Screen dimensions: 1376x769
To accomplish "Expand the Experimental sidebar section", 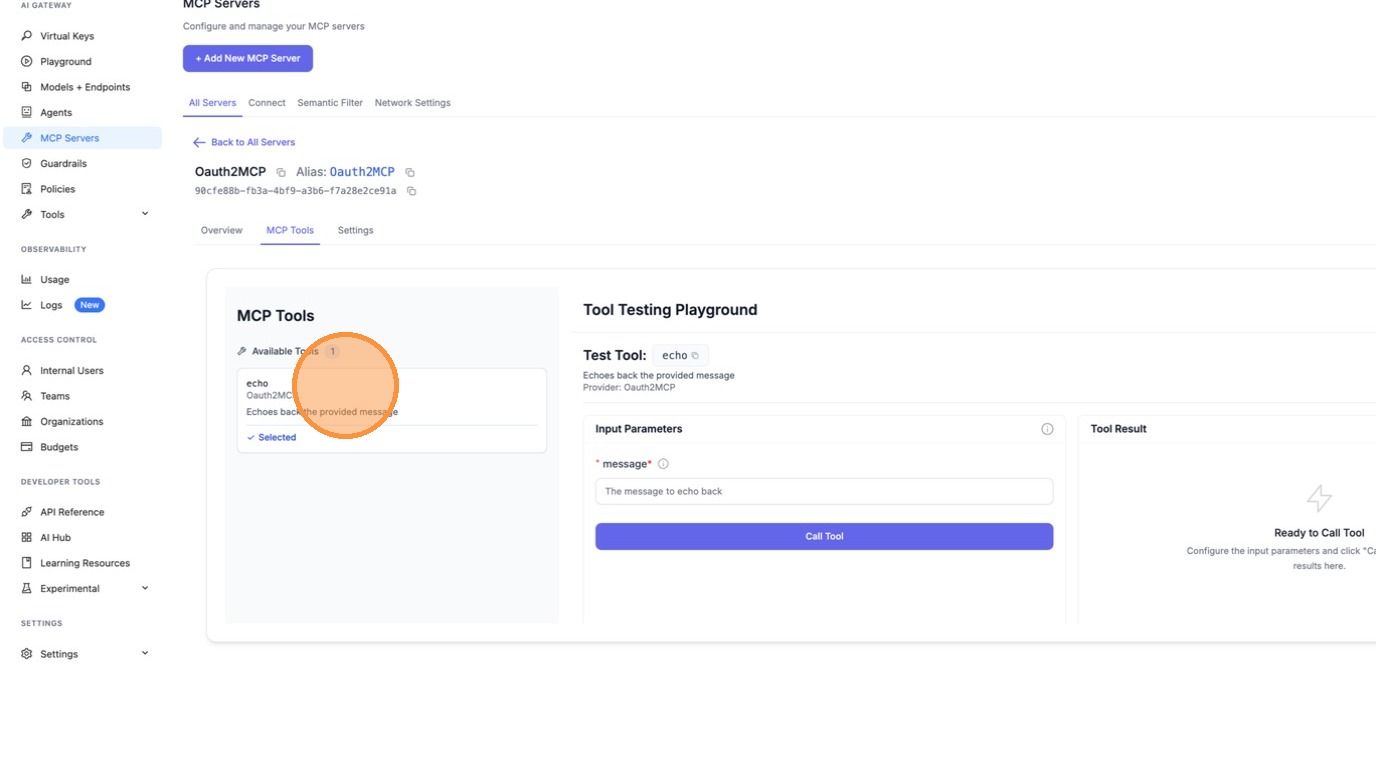I will pyautogui.click(x=145, y=588).
